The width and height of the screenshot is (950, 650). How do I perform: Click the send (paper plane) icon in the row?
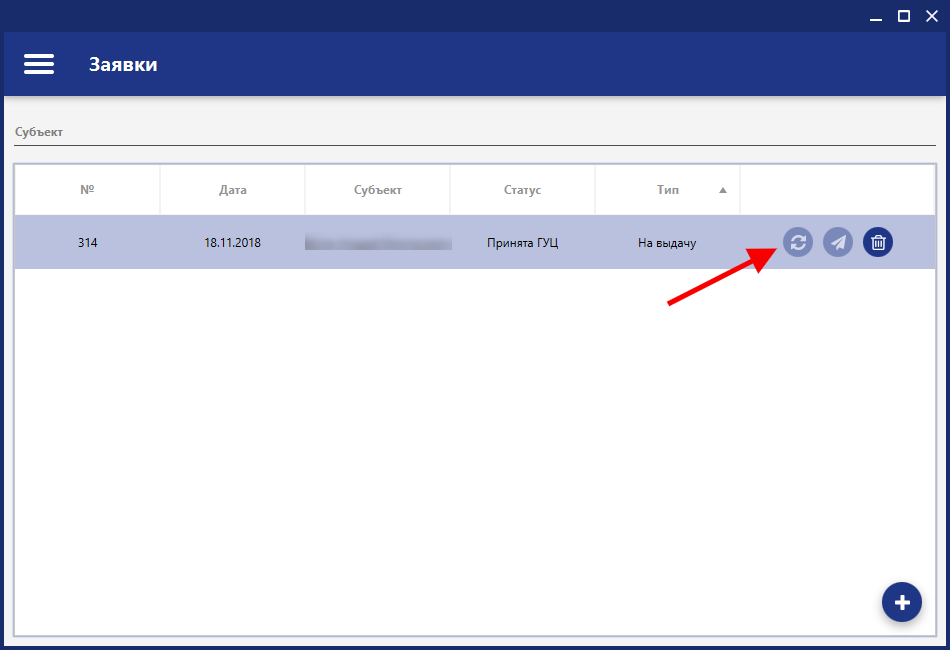(838, 242)
